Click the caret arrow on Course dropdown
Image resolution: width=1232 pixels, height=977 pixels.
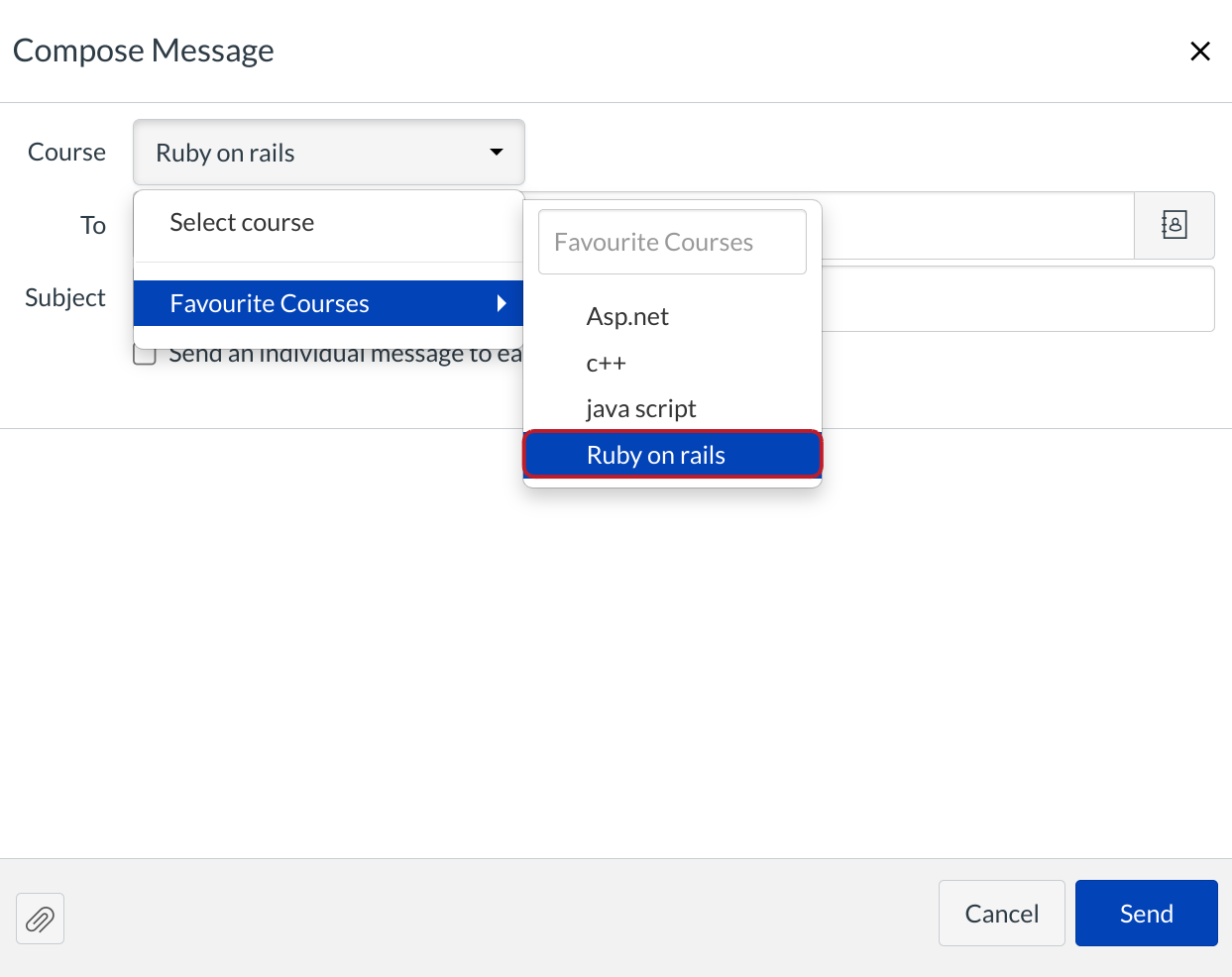click(x=497, y=153)
